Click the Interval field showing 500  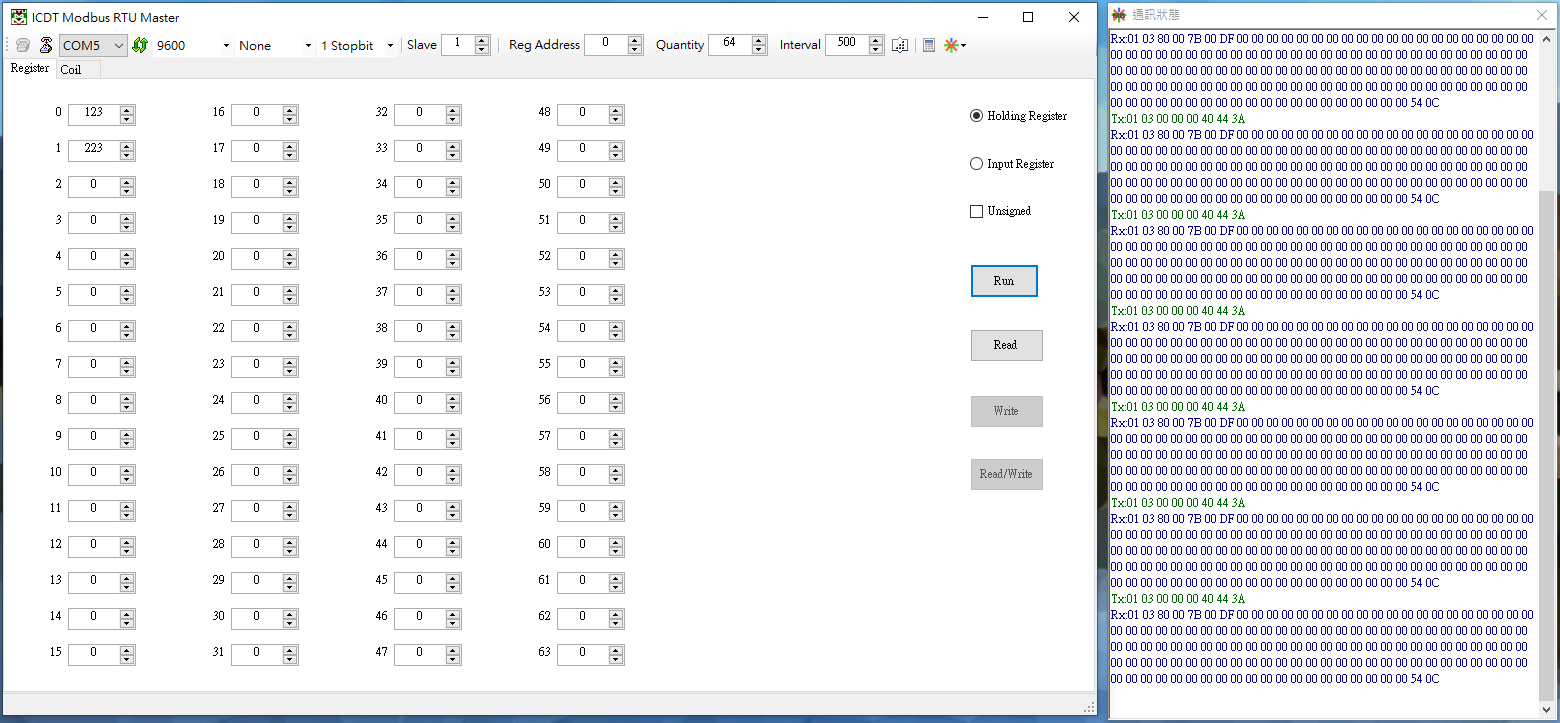click(x=847, y=45)
